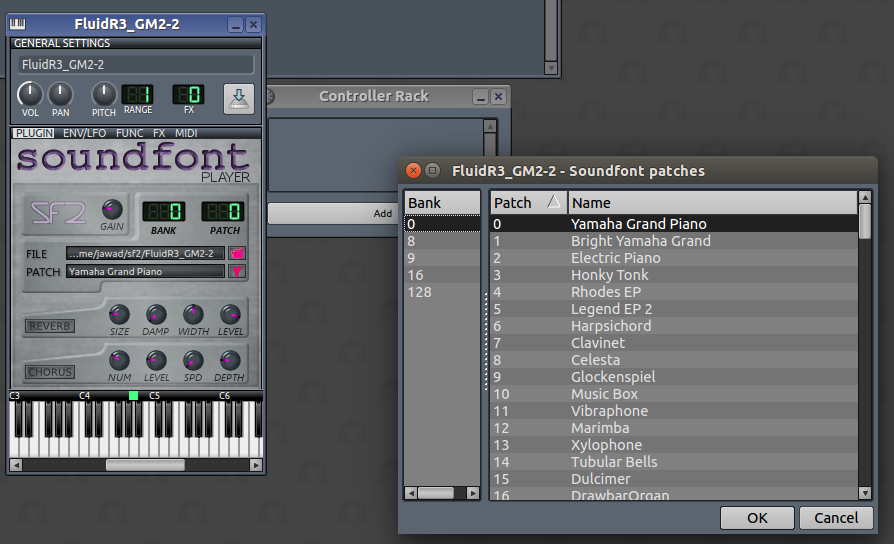Click the FX channel LCD display

[188, 95]
